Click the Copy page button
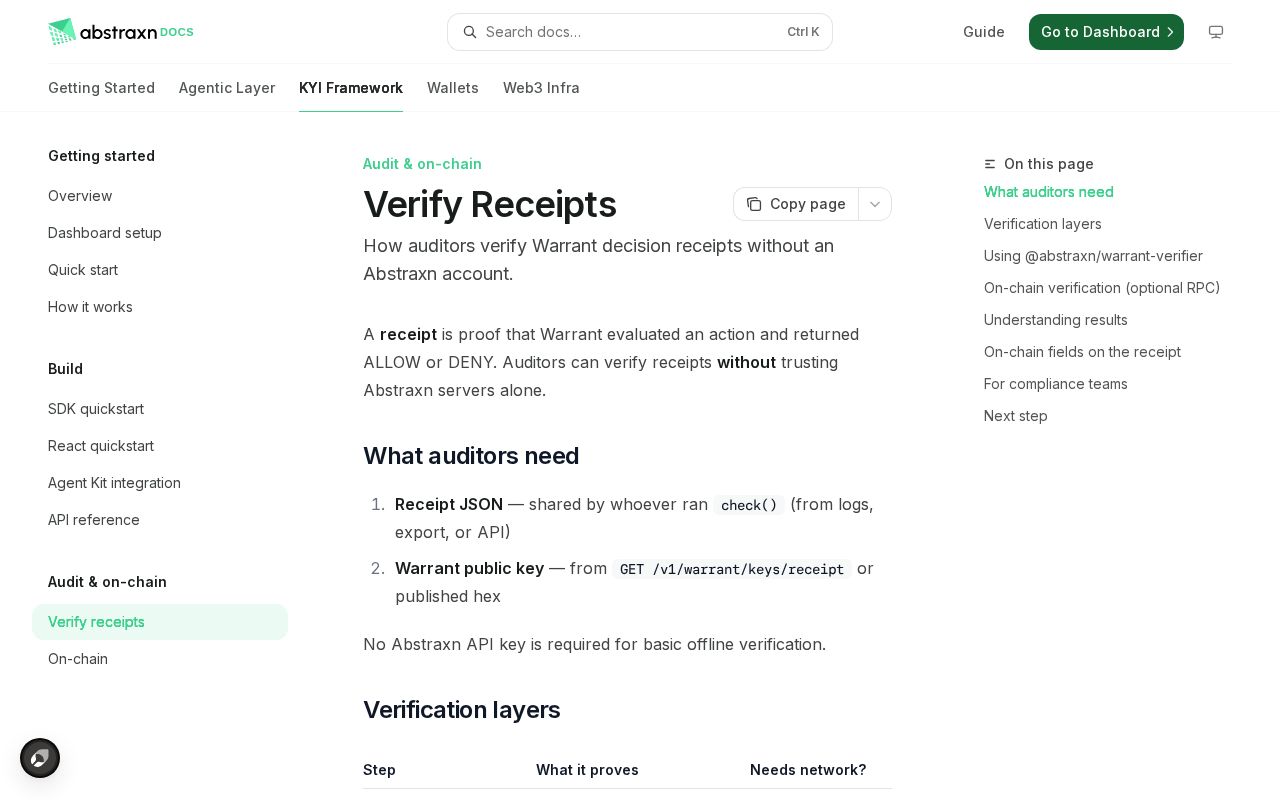 pos(796,204)
